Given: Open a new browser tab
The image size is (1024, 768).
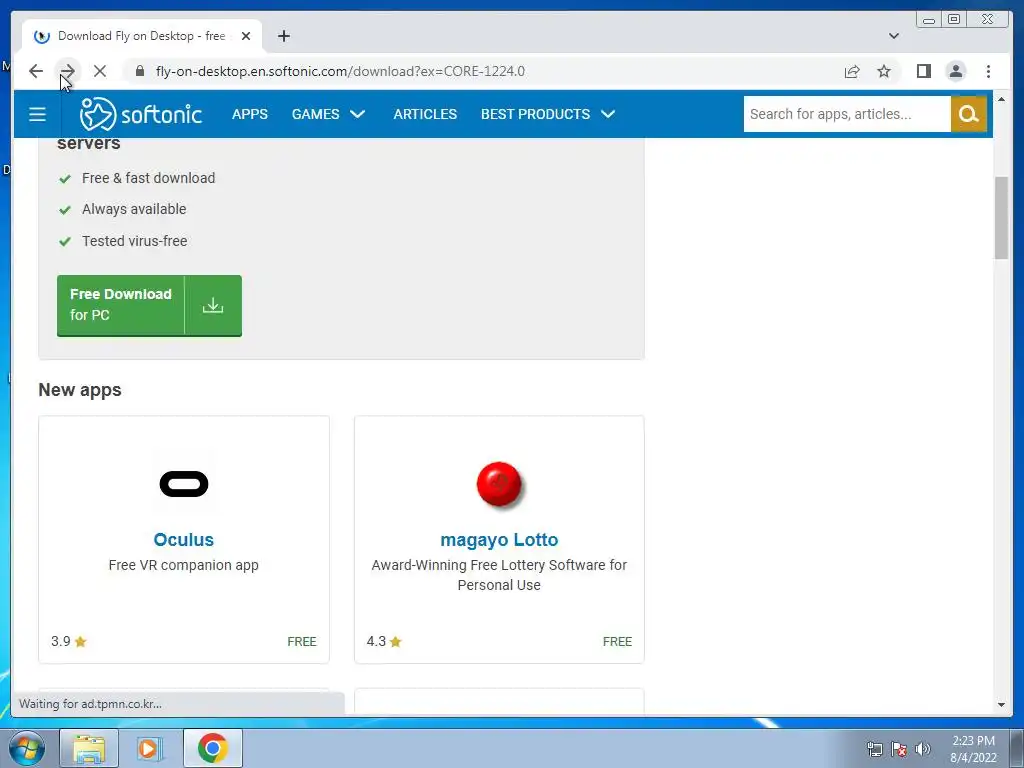Looking at the screenshot, I should (x=283, y=36).
